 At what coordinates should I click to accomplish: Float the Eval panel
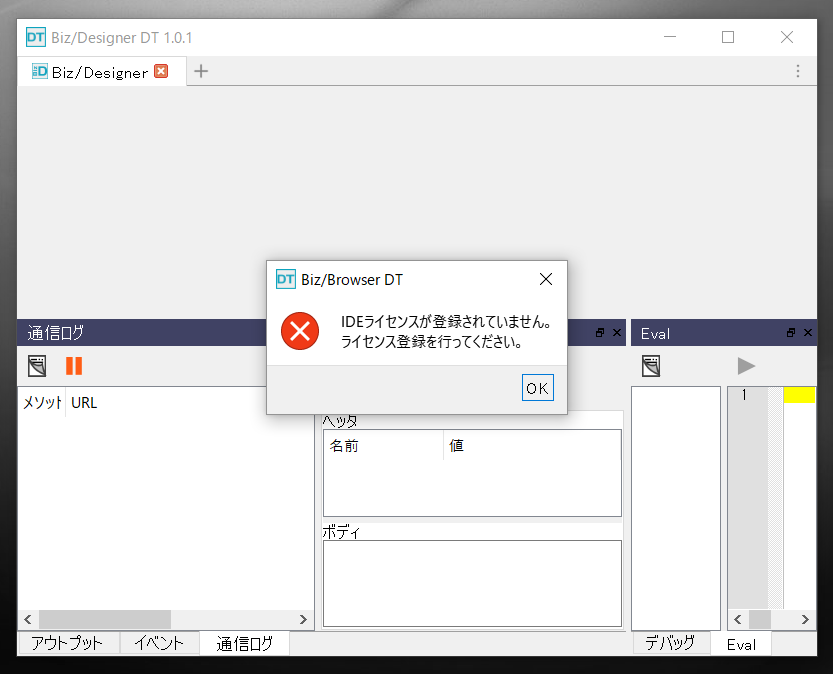791,332
